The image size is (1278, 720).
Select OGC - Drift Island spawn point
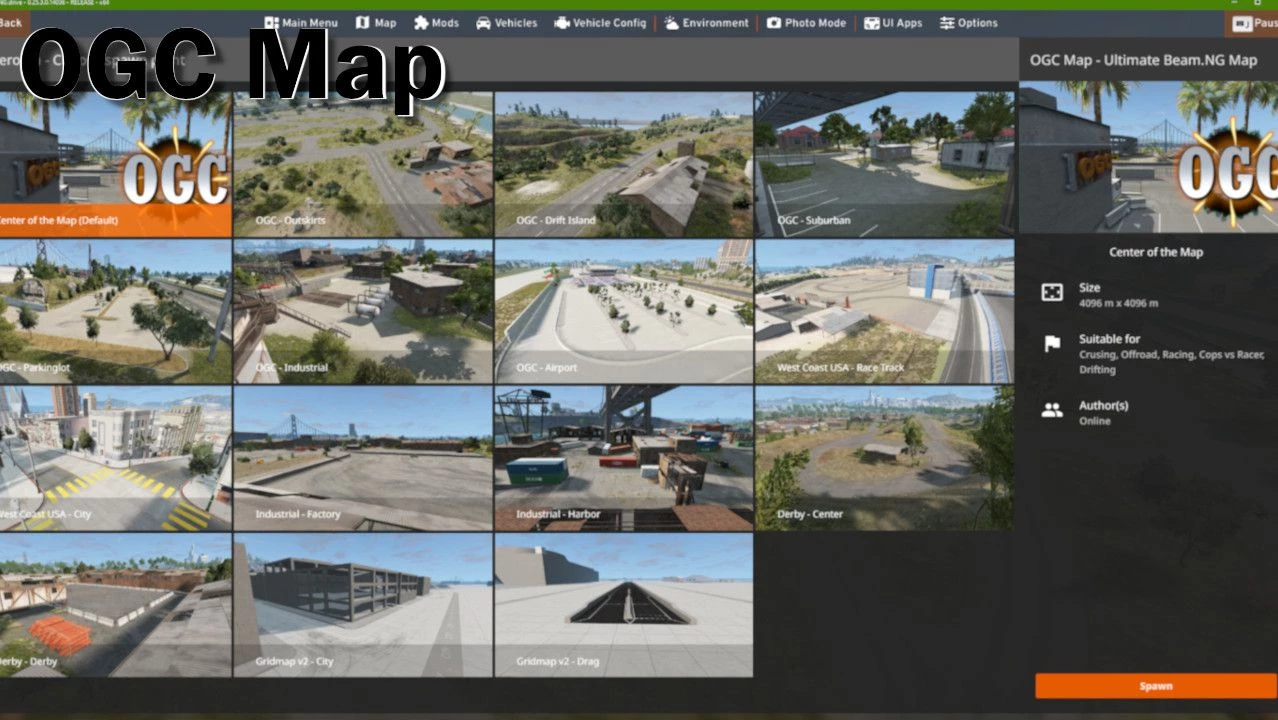(623, 164)
